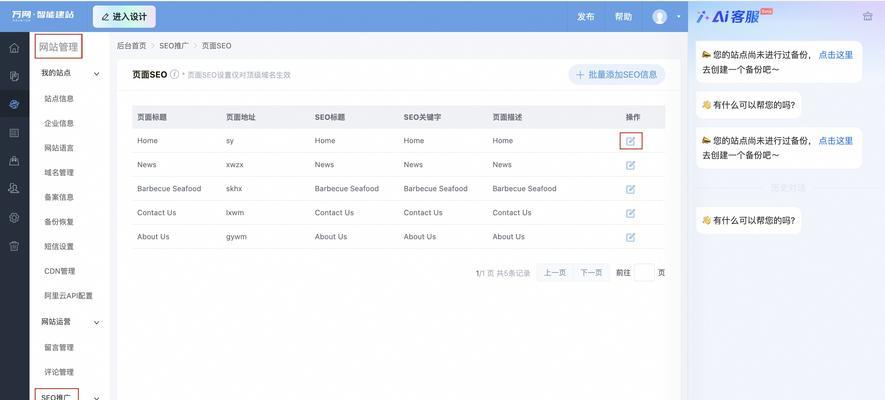This screenshot has width=885, height=400.
Task: Click the 网站管理 sidebar heading
Action: pyautogui.click(x=58, y=47)
